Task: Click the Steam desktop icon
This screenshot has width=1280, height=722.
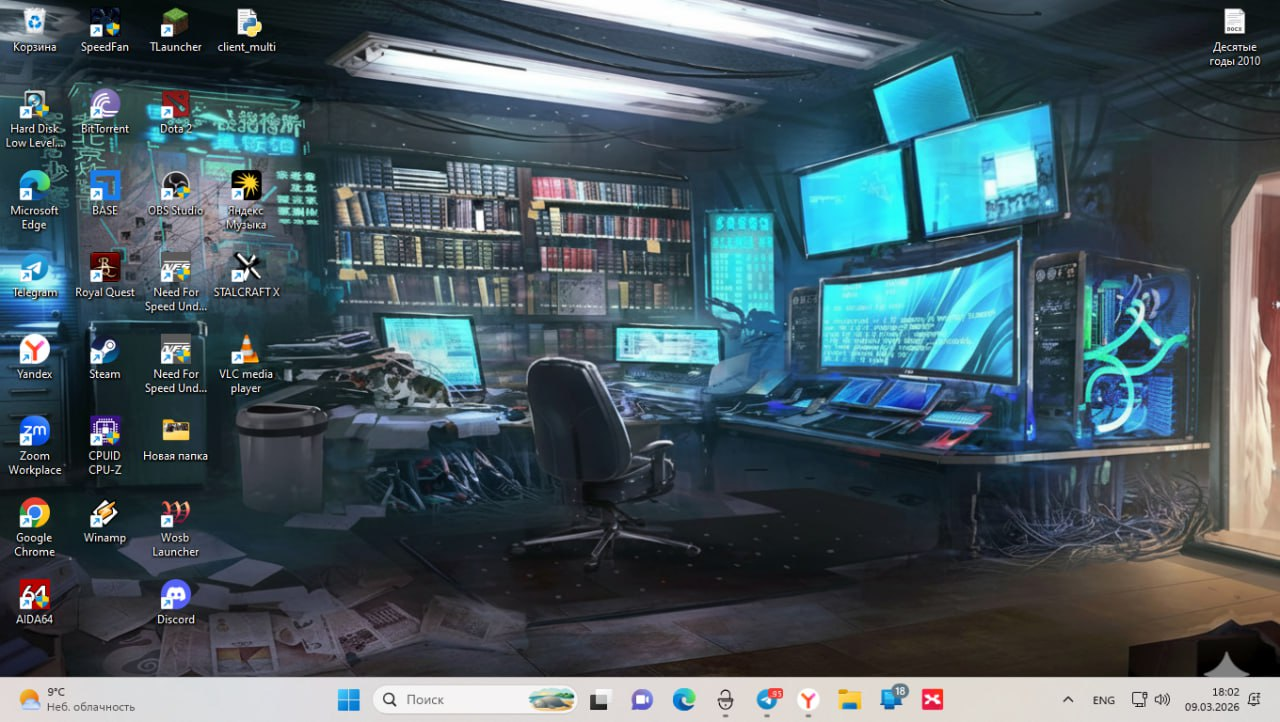Action: tap(105, 358)
